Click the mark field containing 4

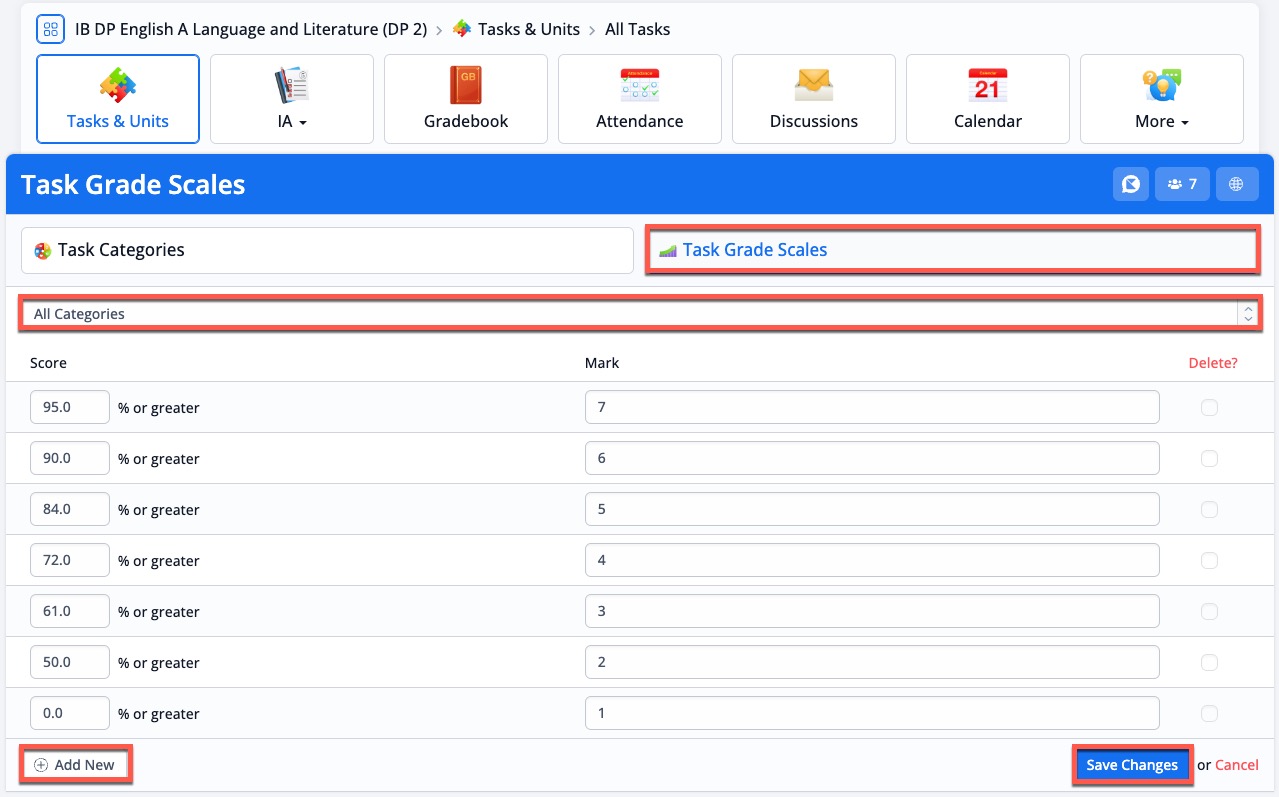(872, 560)
